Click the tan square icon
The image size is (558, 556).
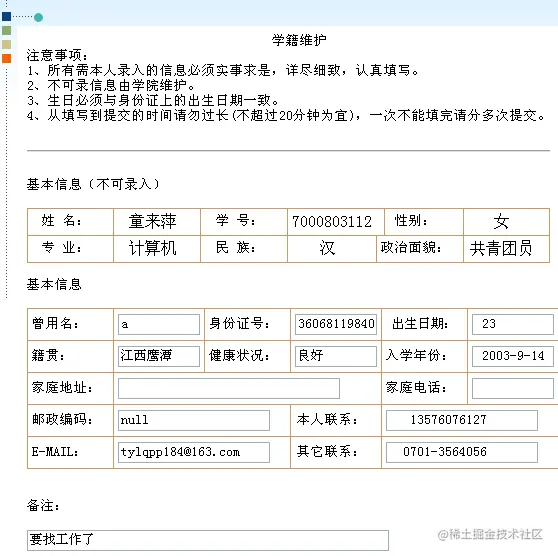(6, 44)
